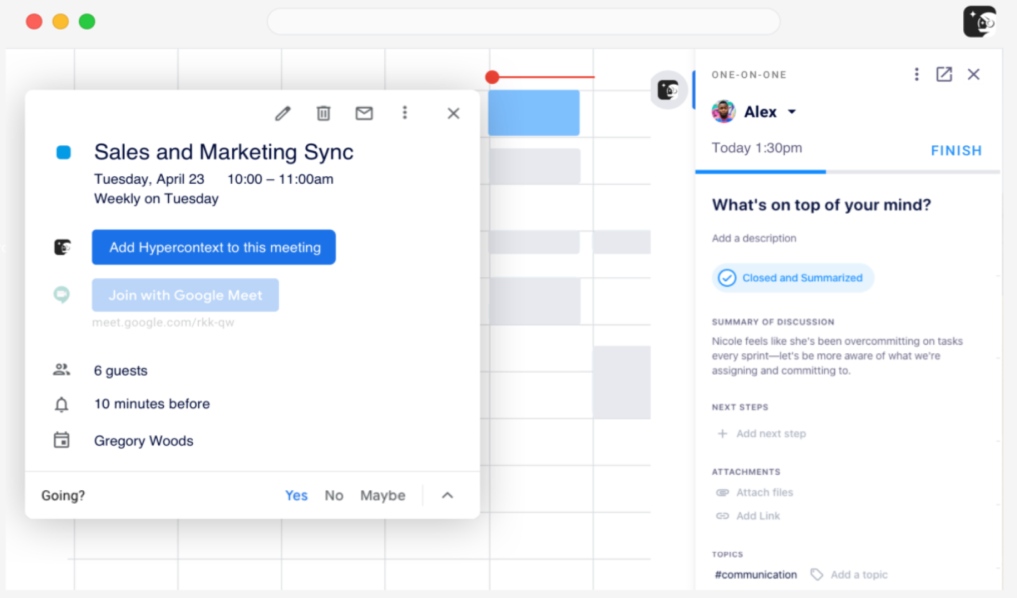This screenshot has height=598, width=1017.
Task: Click Weekly on Tuesday recurrence text
Action: pos(156,198)
